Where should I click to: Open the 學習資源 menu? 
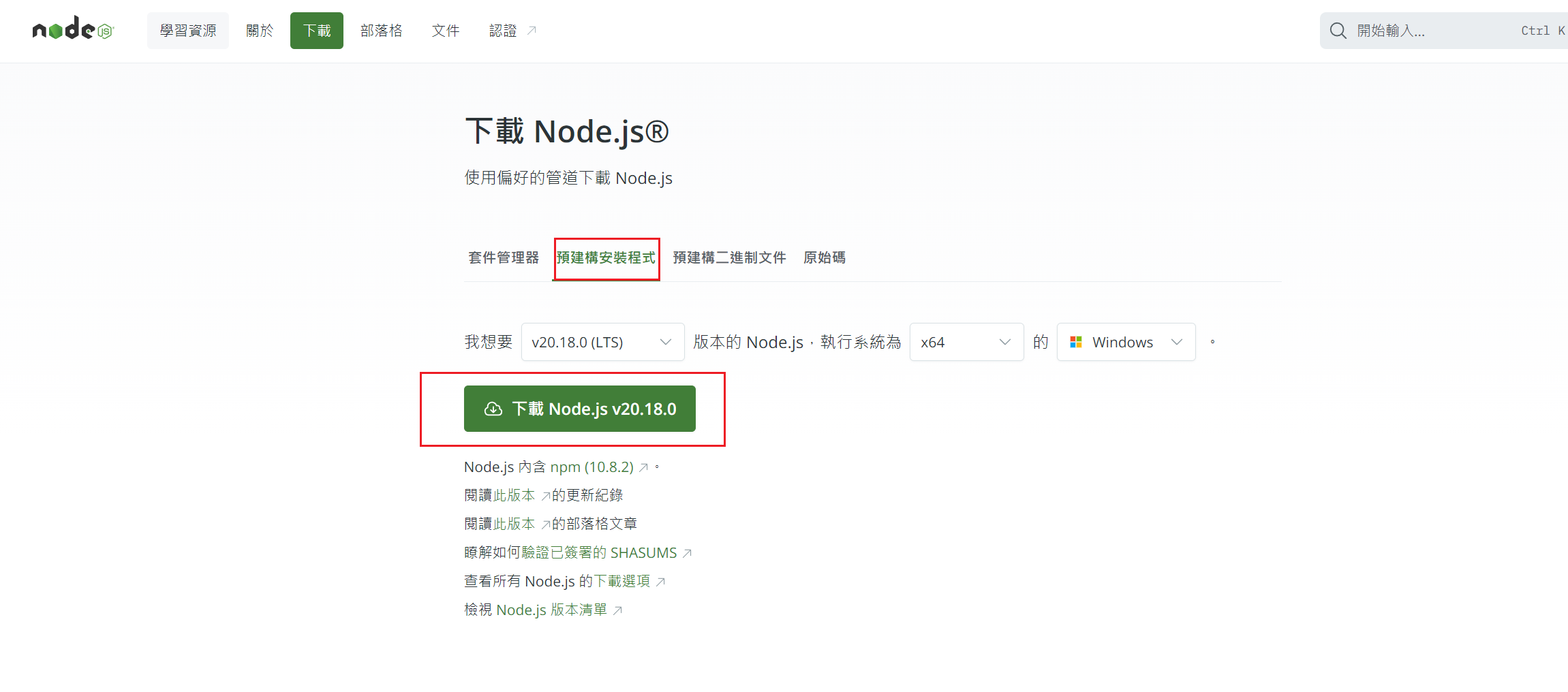point(188,31)
